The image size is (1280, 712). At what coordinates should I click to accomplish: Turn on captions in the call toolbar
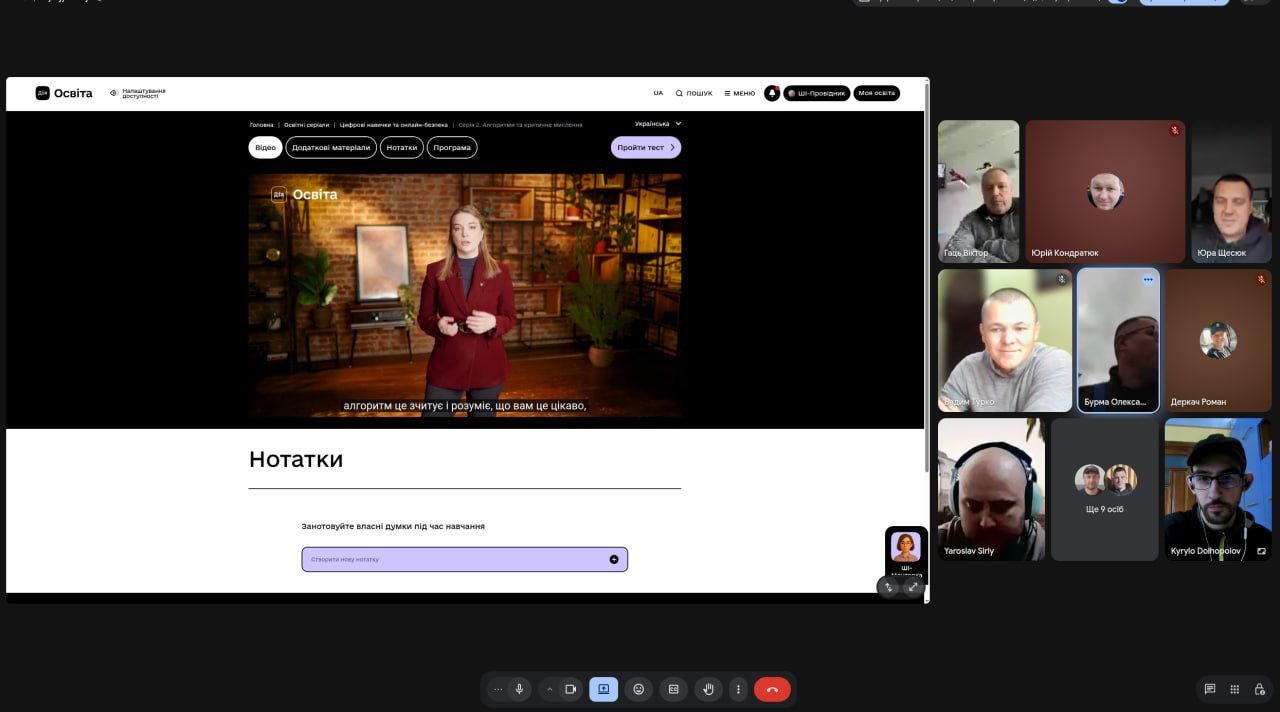point(673,689)
